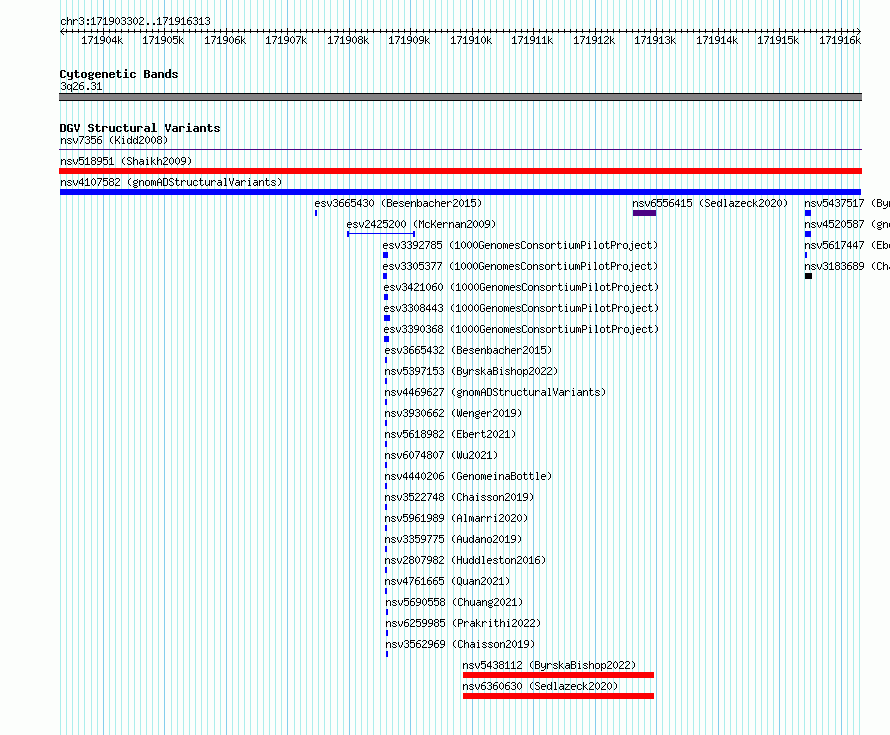
Task: Open variant nsv6074807 (Wu2021)
Action: point(441,455)
